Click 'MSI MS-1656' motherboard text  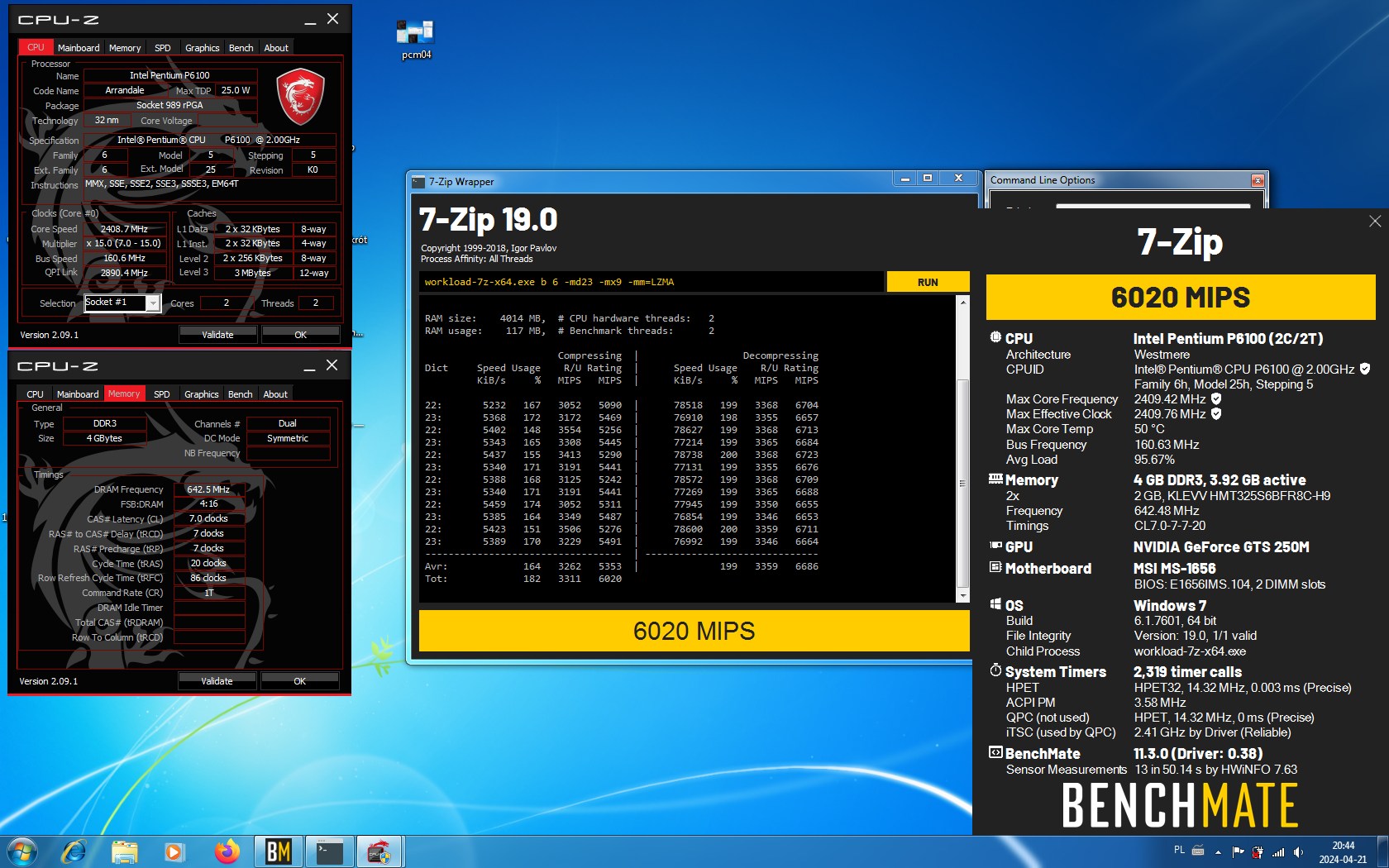[x=1174, y=568]
